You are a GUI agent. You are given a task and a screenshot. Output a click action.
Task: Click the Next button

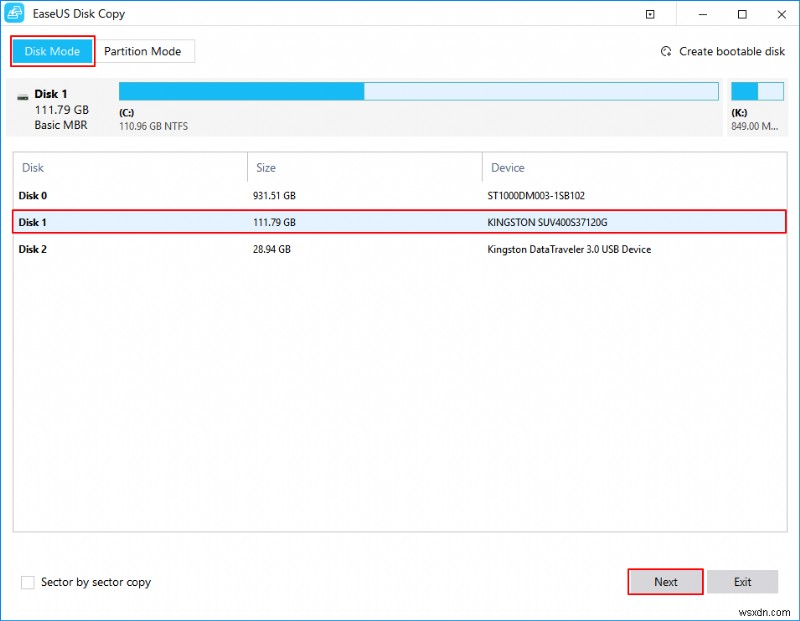665,581
